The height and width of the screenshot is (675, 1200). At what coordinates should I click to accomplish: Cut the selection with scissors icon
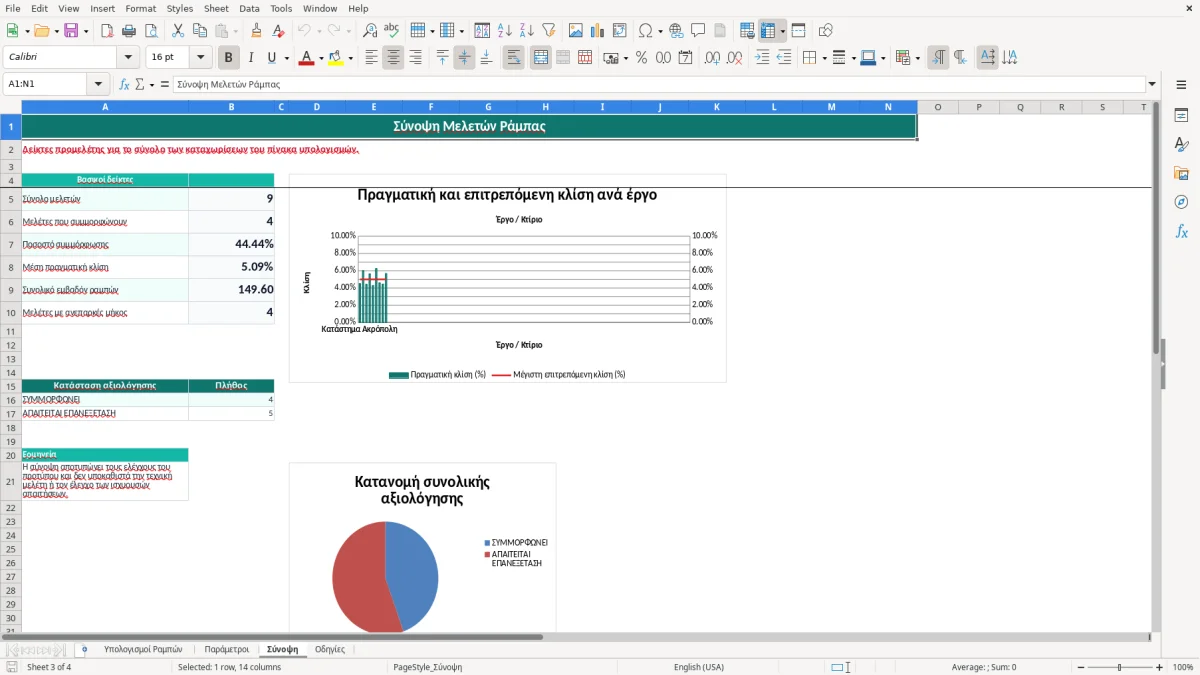coord(177,31)
